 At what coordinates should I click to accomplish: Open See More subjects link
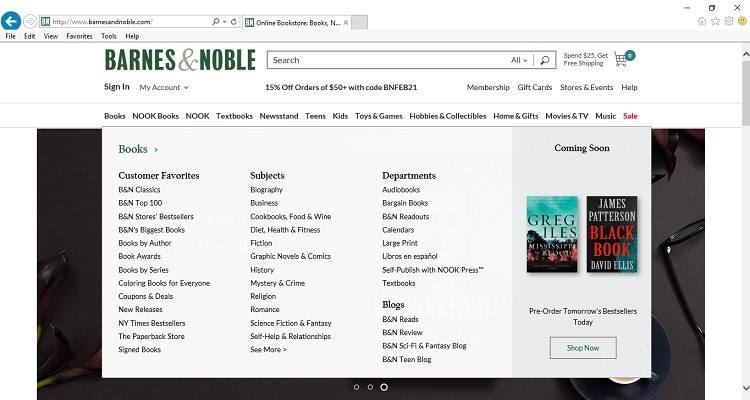(x=268, y=350)
